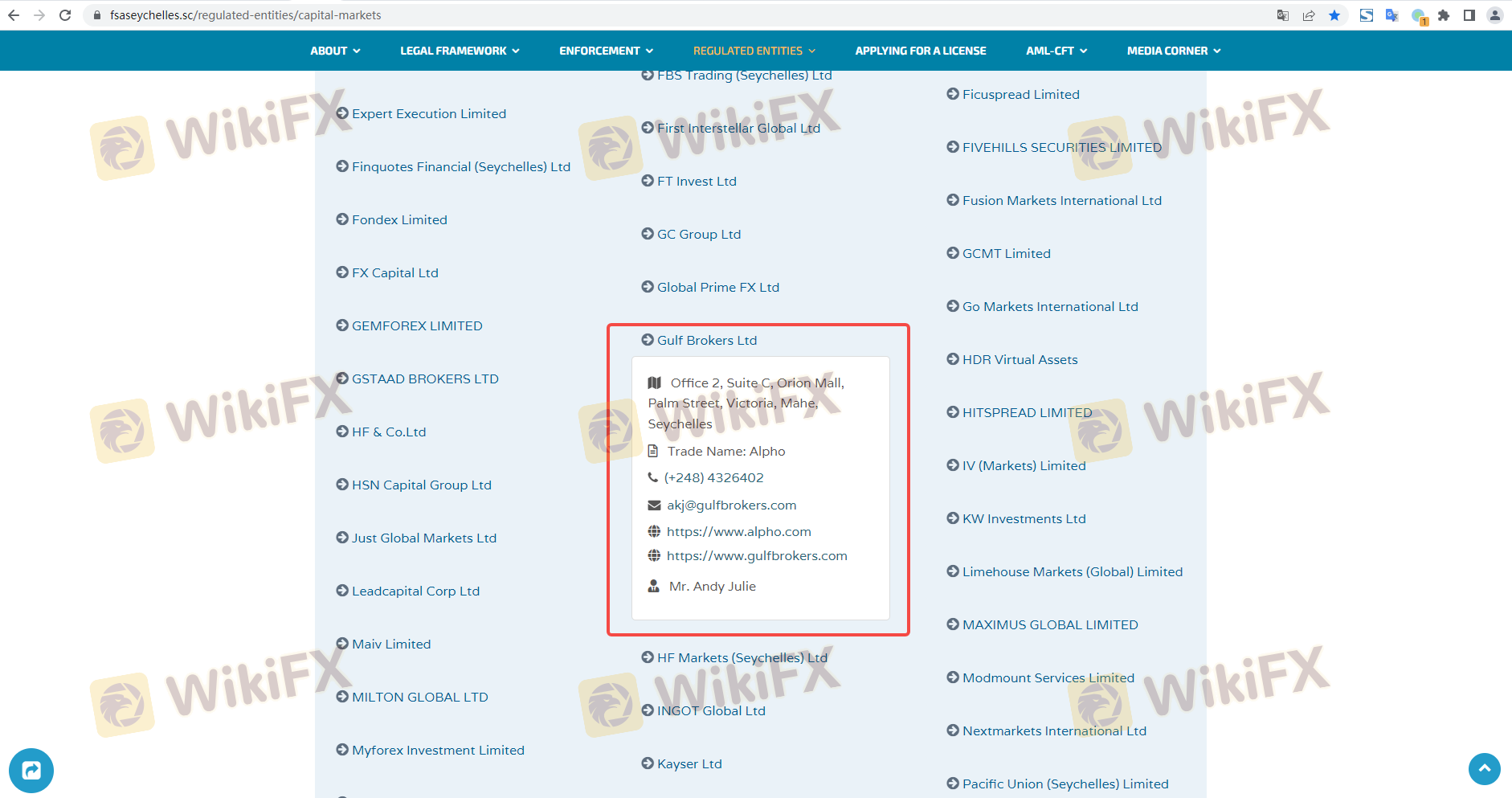Click arrow icon beside Expert Execution Limited

pyautogui.click(x=342, y=113)
